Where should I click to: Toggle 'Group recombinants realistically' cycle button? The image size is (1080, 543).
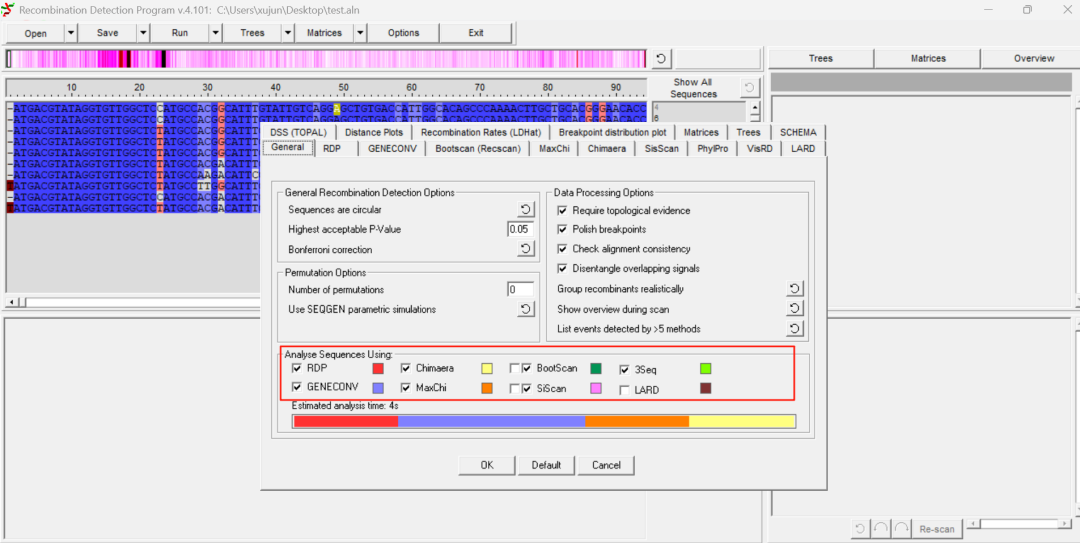(x=795, y=289)
